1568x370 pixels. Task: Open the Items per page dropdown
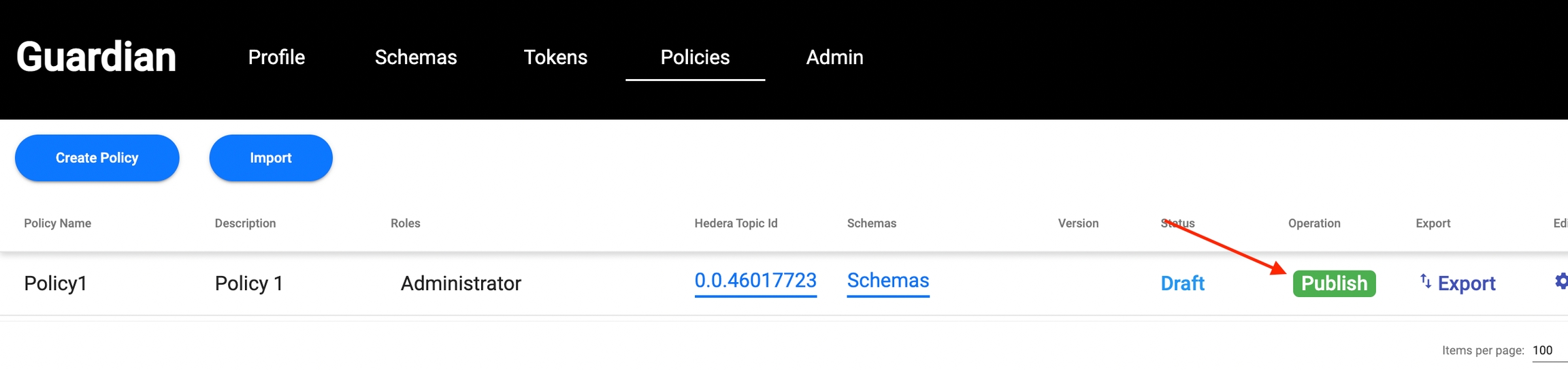coord(1546,350)
